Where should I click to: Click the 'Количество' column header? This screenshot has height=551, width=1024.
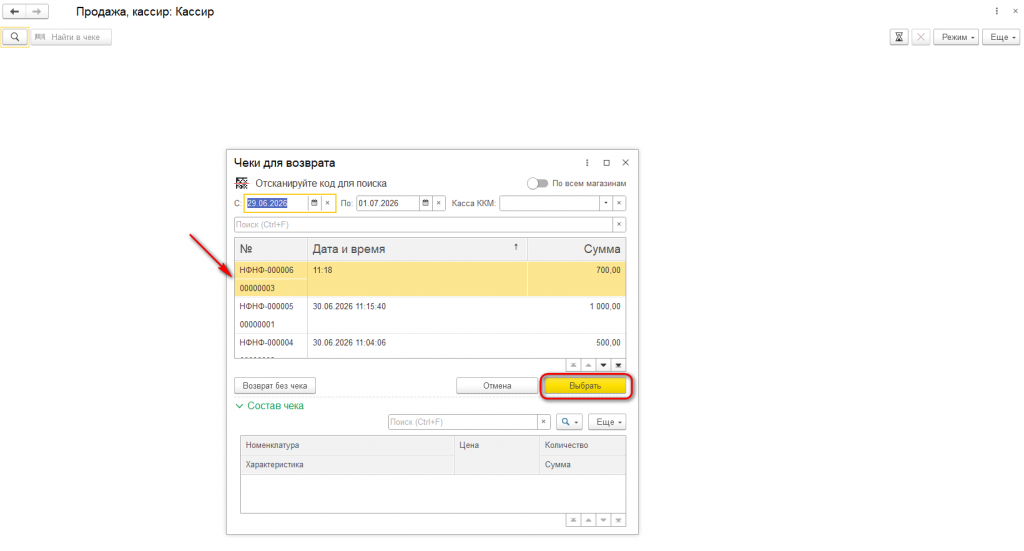point(582,445)
